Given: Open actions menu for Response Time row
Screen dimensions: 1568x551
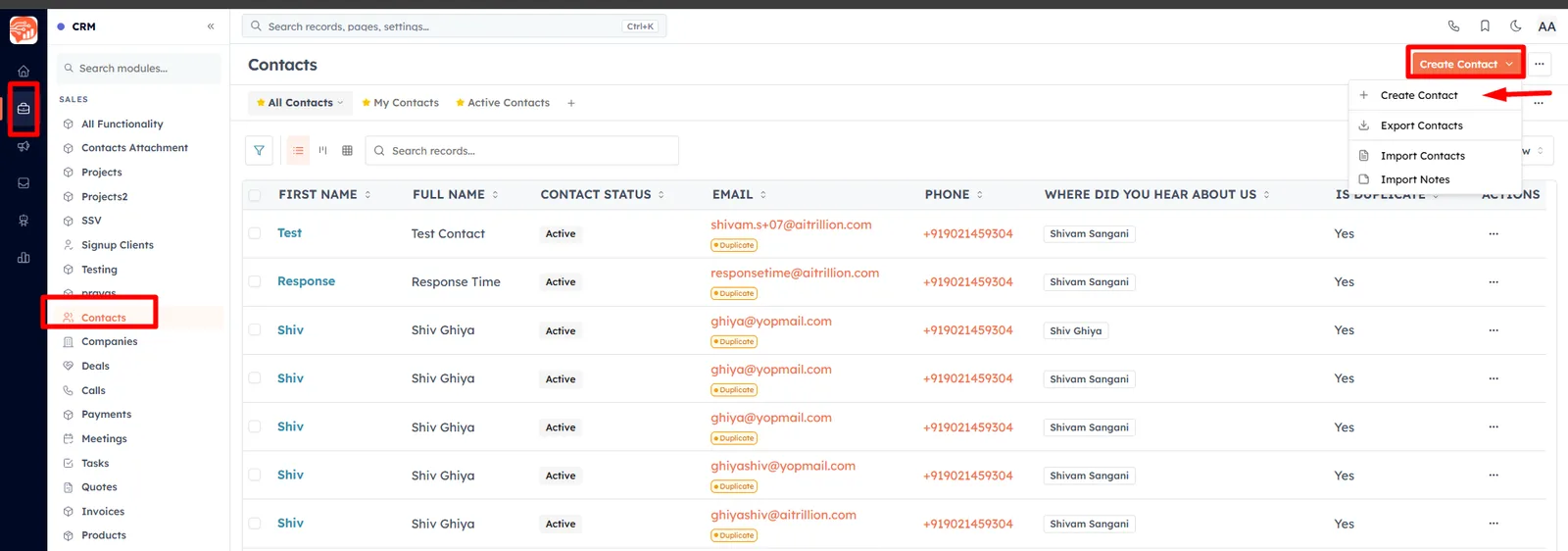Looking at the screenshot, I should tap(1494, 282).
